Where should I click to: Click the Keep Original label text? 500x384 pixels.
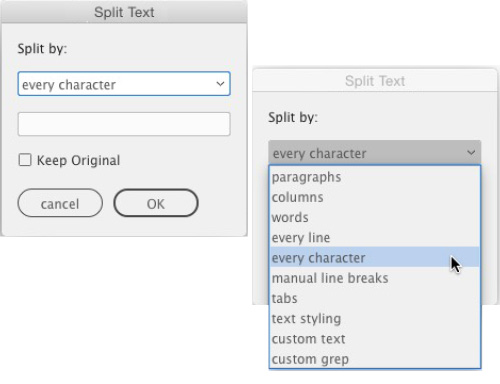pyautogui.click(x=78, y=160)
